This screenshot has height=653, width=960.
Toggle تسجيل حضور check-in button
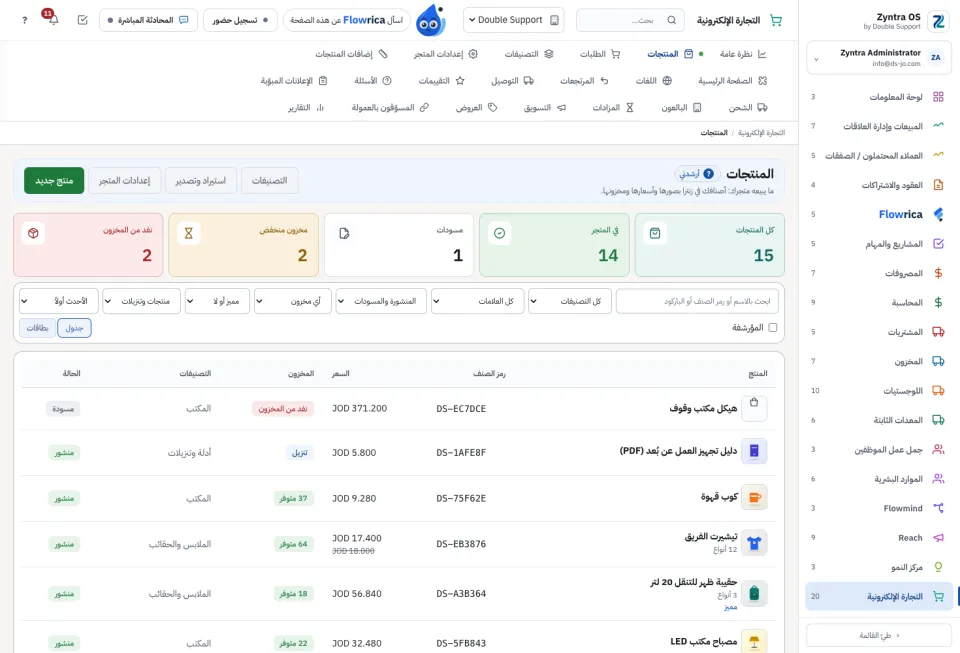(240, 20)
